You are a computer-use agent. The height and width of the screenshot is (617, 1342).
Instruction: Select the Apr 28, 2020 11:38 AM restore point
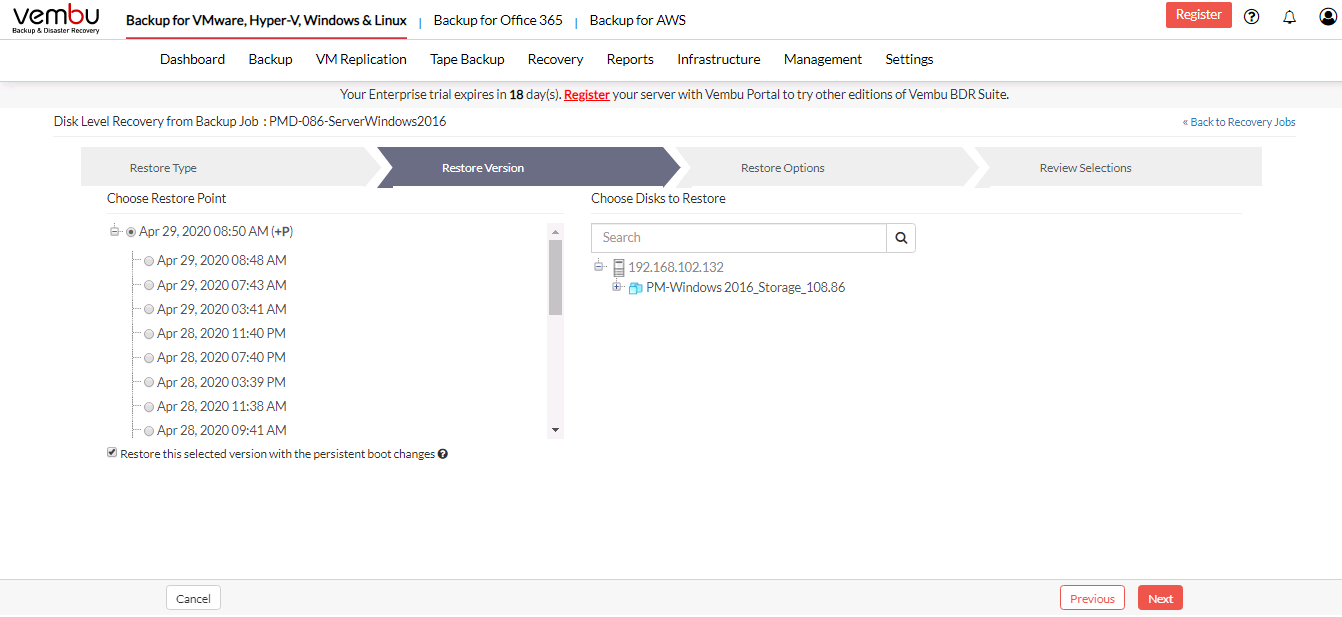click(x=149, y=407)
